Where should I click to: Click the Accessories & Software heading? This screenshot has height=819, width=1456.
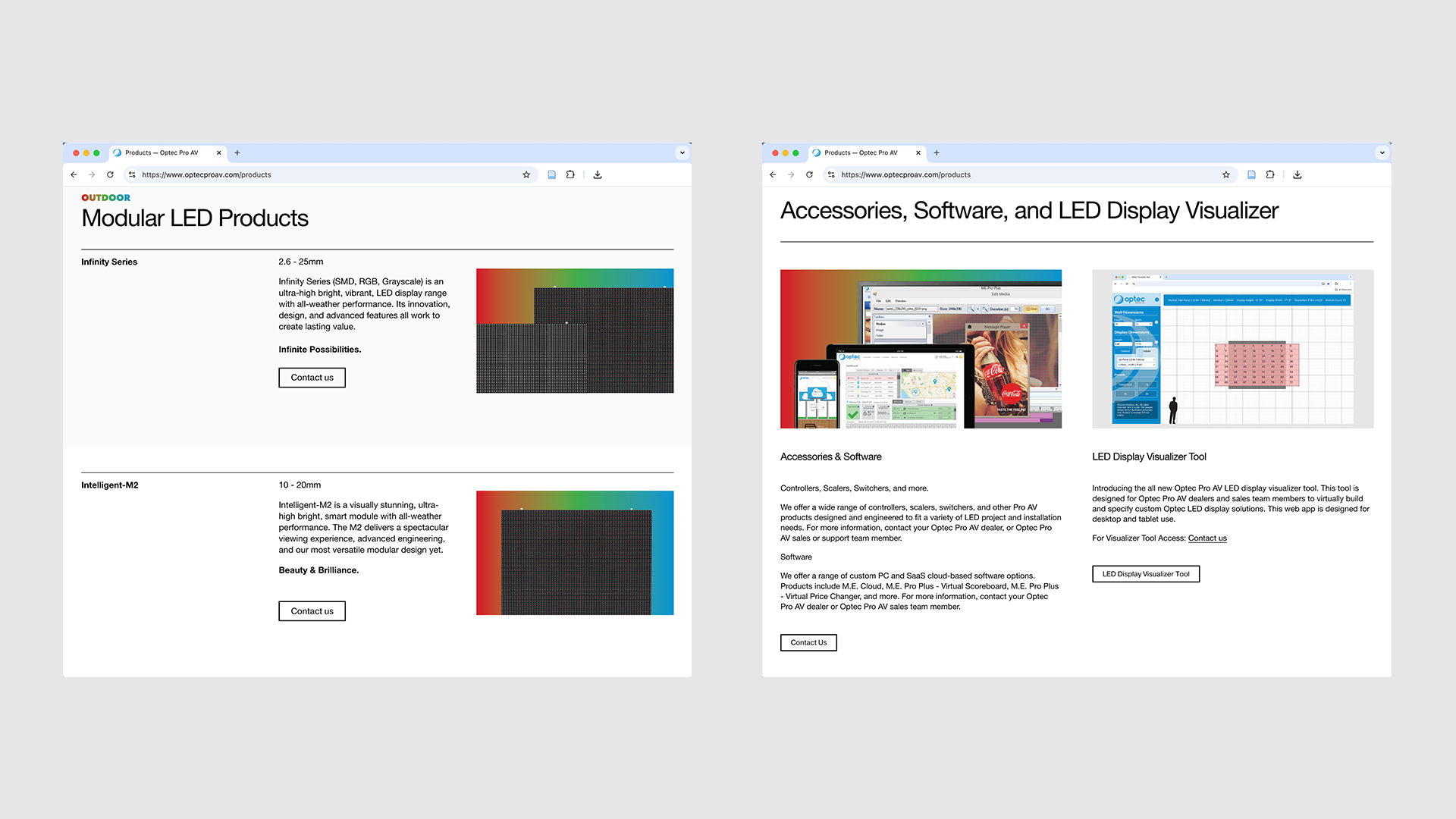[831, 457]
